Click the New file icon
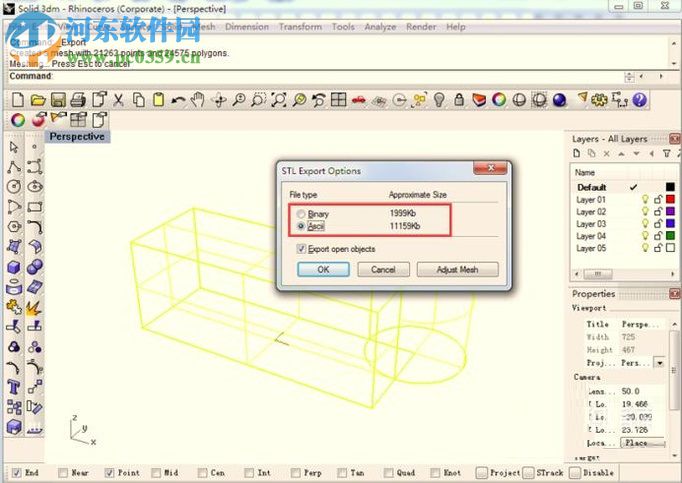Viewport: 682px width, 483px height. [18, 100]
